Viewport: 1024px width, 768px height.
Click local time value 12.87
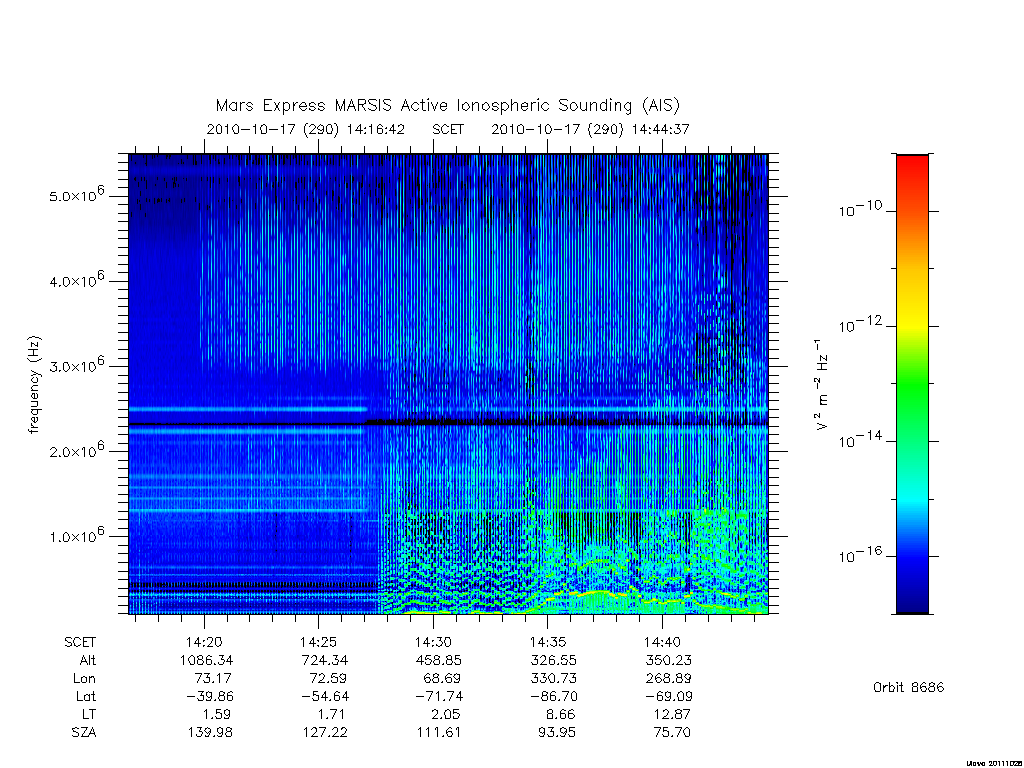pos(671,714)
